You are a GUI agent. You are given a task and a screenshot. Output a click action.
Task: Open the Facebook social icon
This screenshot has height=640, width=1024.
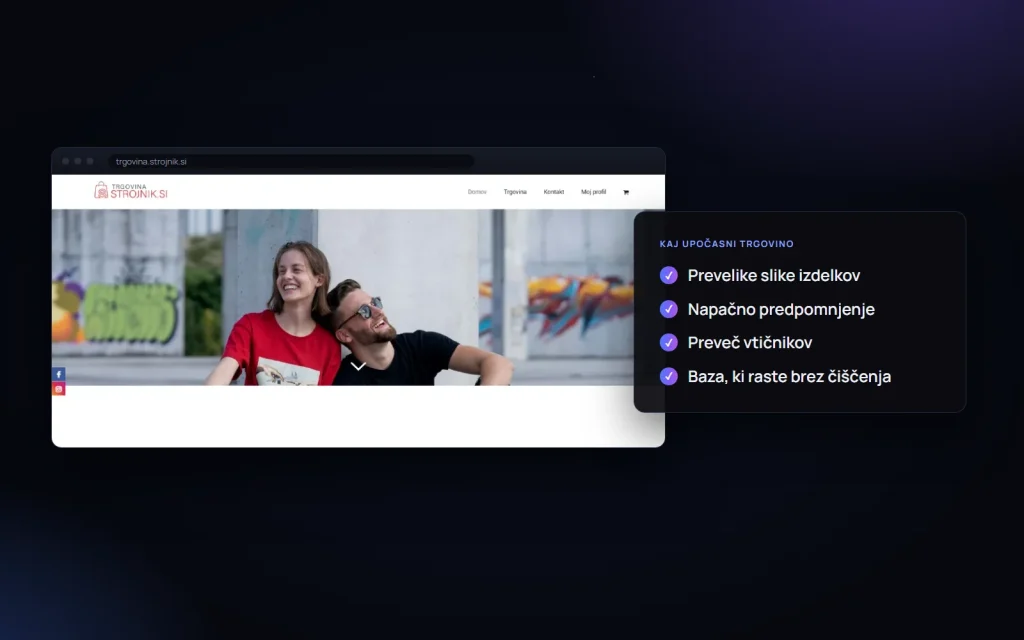[59, 374]
